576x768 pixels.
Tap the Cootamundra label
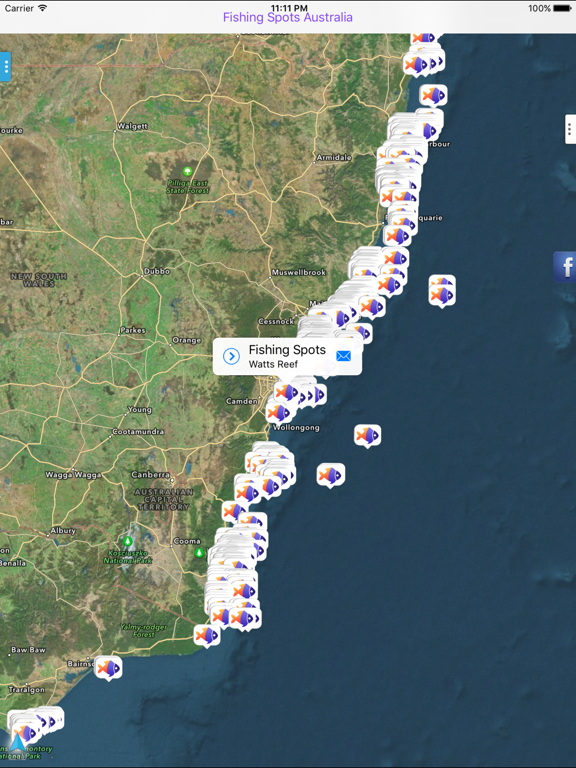(x=138, y=432)
